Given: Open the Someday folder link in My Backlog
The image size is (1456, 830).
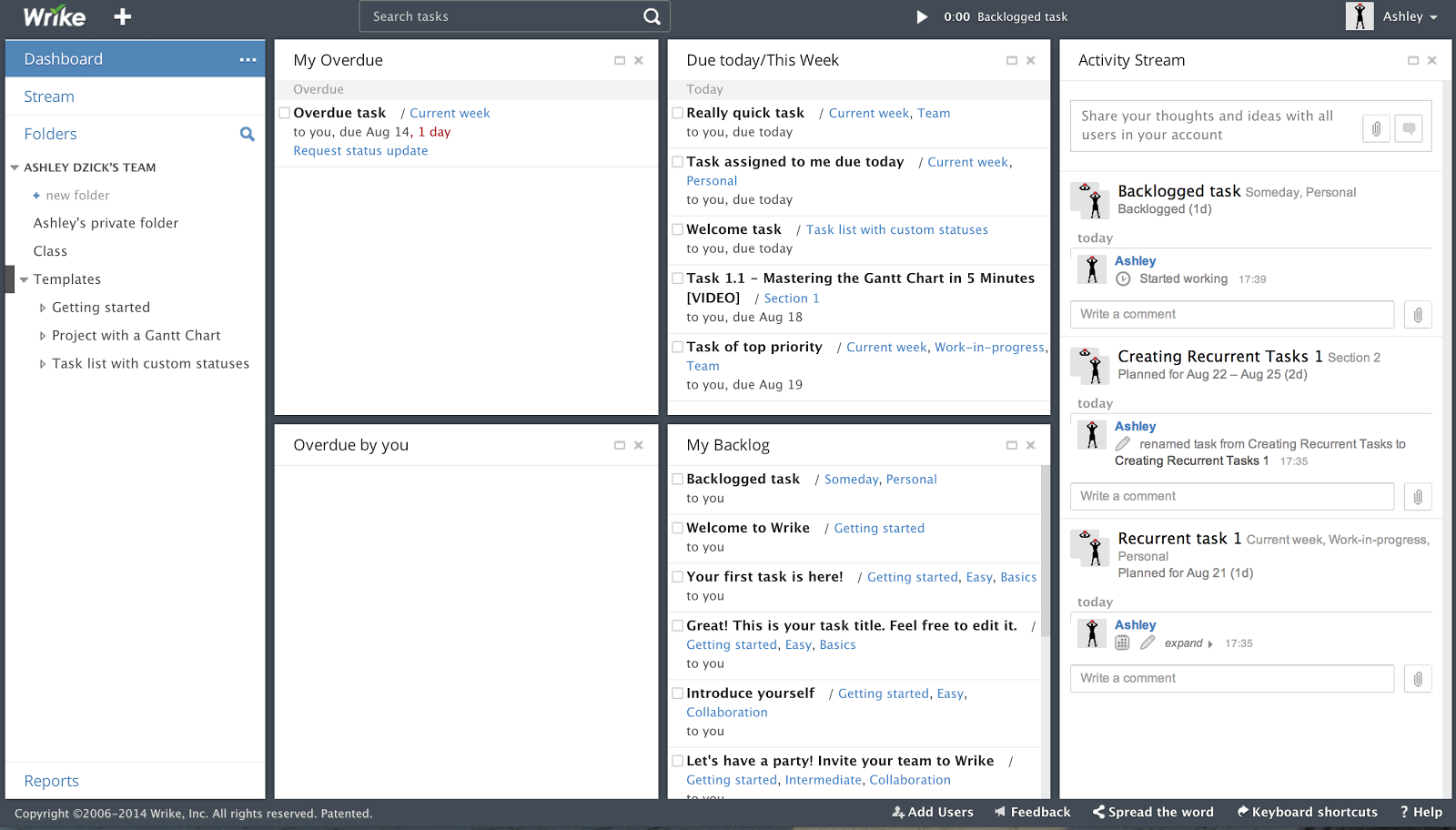Looking at the screenshot, I should tap(852, 480).
